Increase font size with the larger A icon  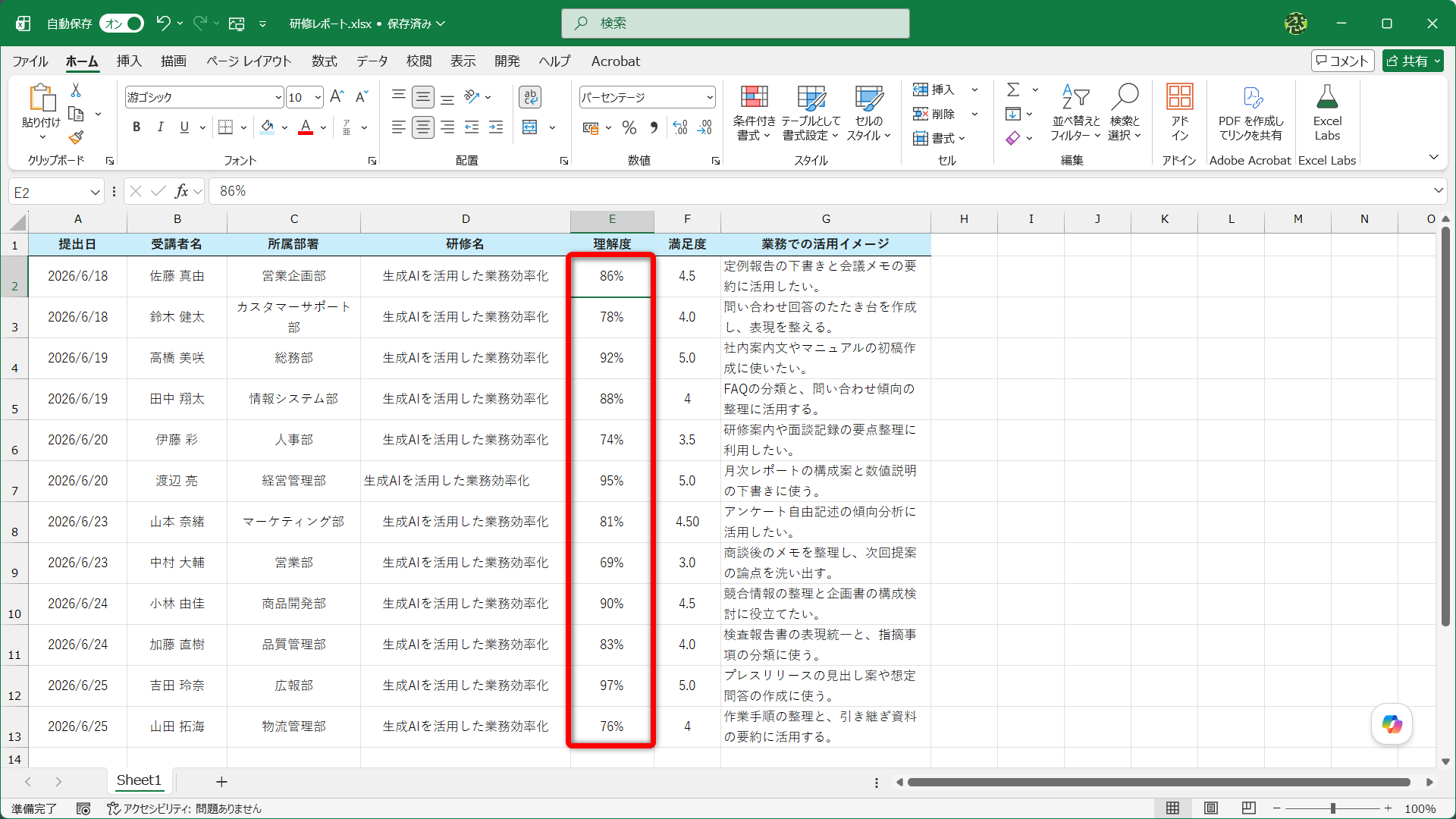337,96
